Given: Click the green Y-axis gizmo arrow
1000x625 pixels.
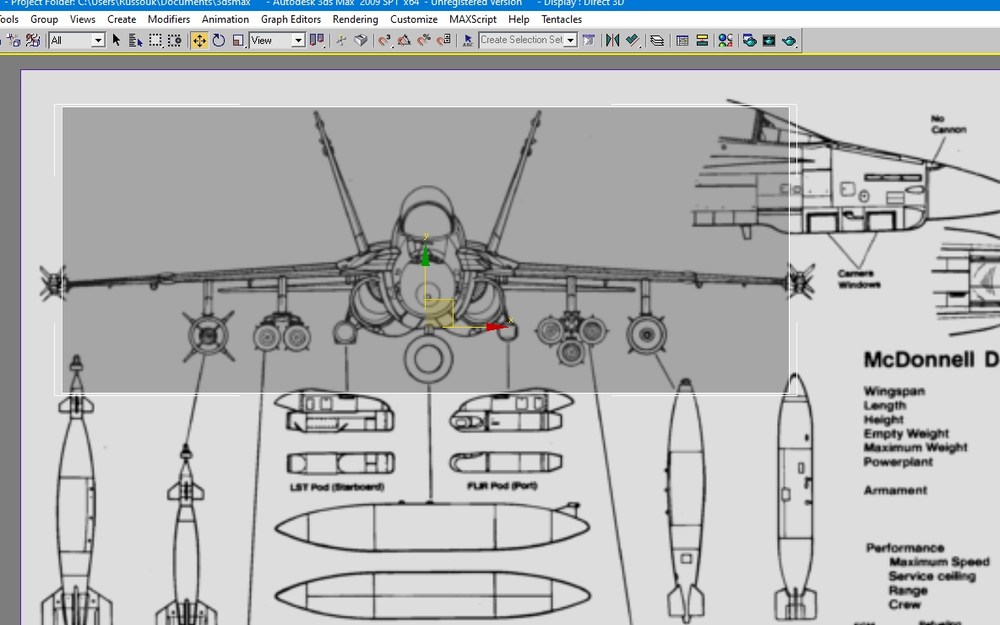Looking at the screenshot, I should [x=425, y=255].
